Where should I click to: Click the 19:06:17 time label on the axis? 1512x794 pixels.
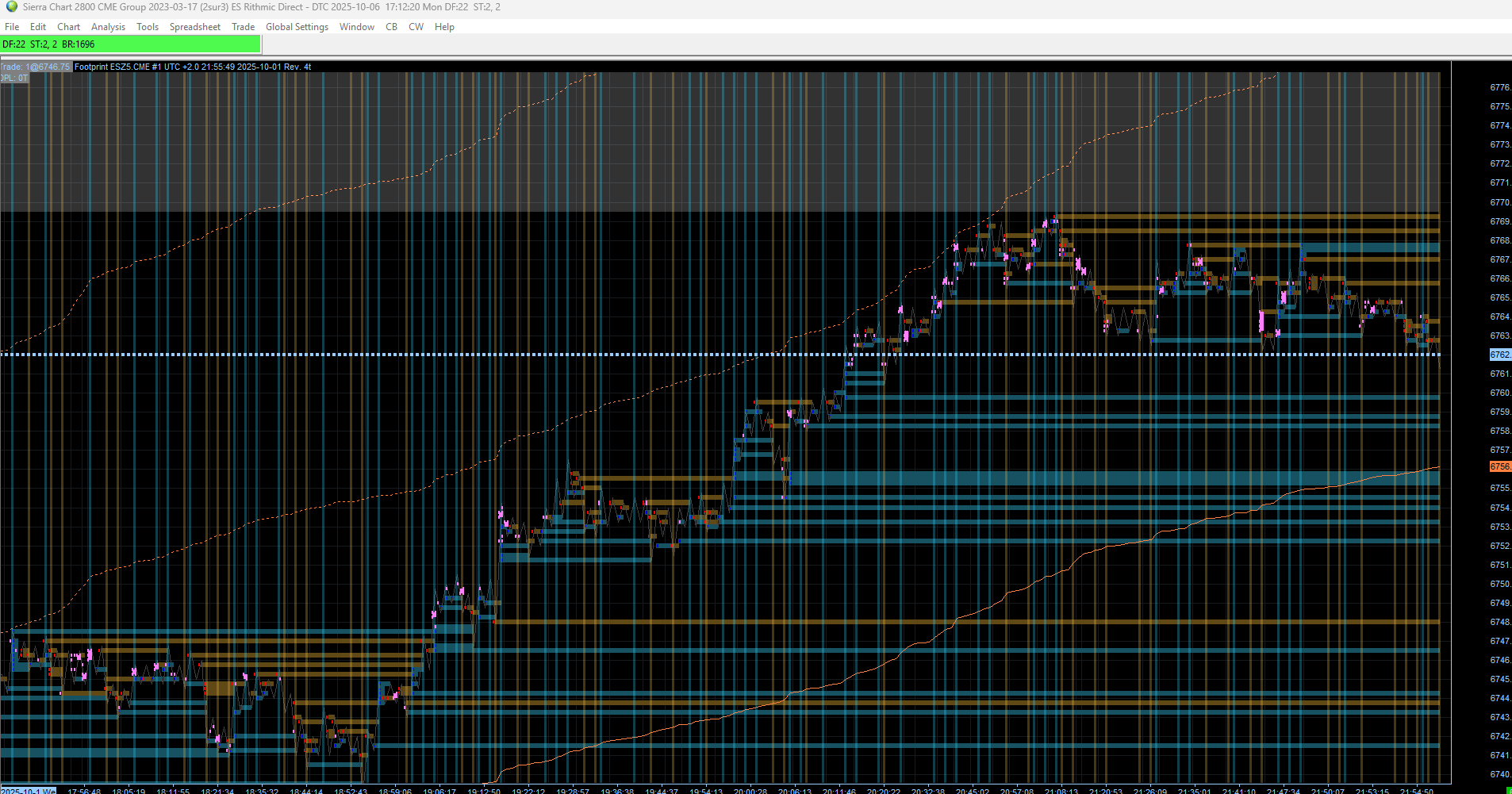tap(439, 791)
